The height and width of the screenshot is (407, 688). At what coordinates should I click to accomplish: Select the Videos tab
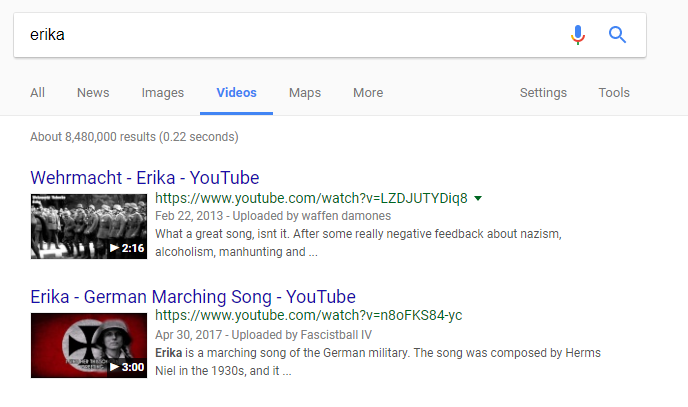click(236, 93)
